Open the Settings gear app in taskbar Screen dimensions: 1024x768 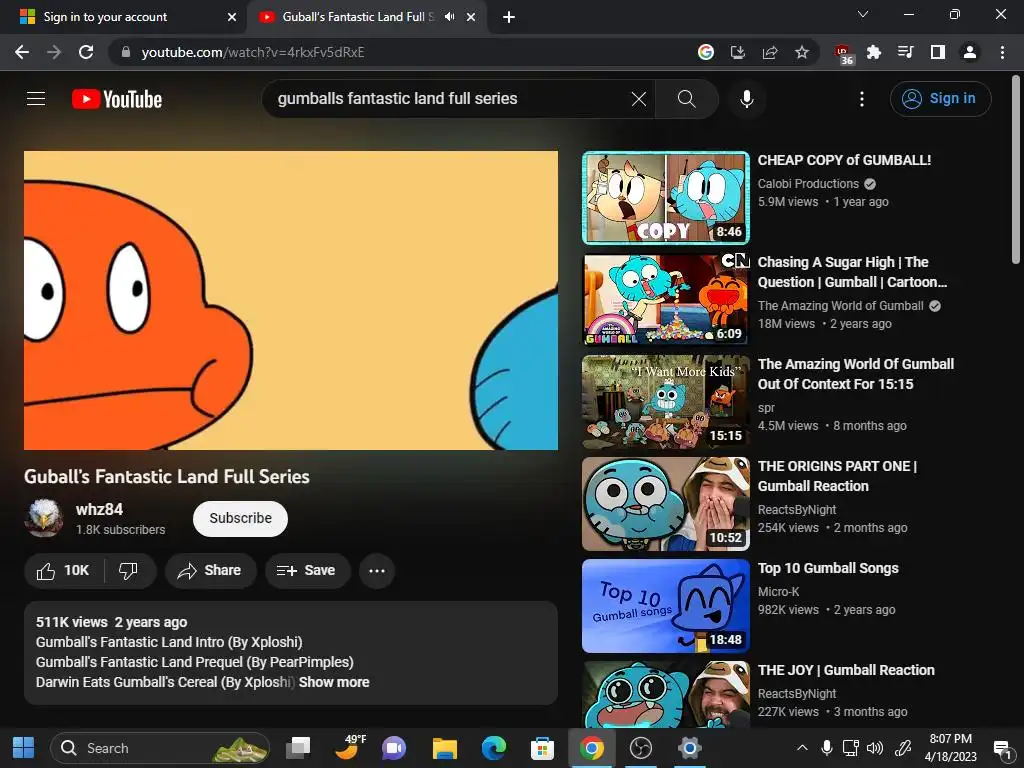point(689,748)
